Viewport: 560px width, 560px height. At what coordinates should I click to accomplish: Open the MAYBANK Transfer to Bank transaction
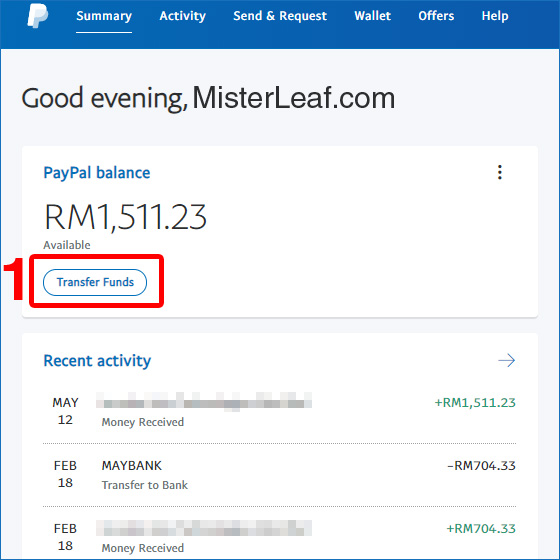pos(280,475)
